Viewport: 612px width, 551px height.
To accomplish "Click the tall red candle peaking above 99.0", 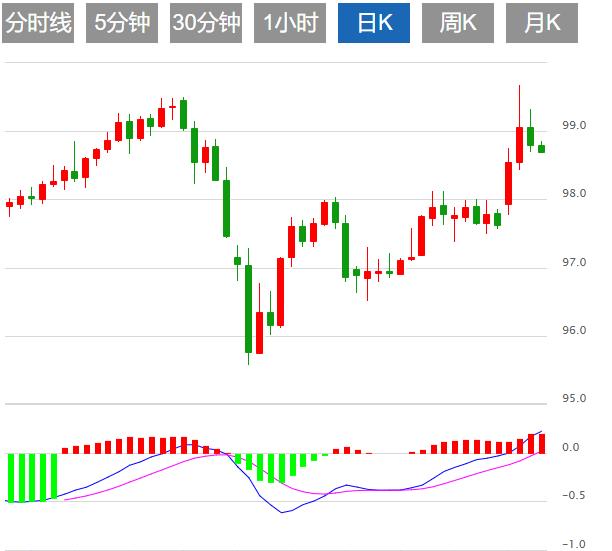I will pos(519,146).
